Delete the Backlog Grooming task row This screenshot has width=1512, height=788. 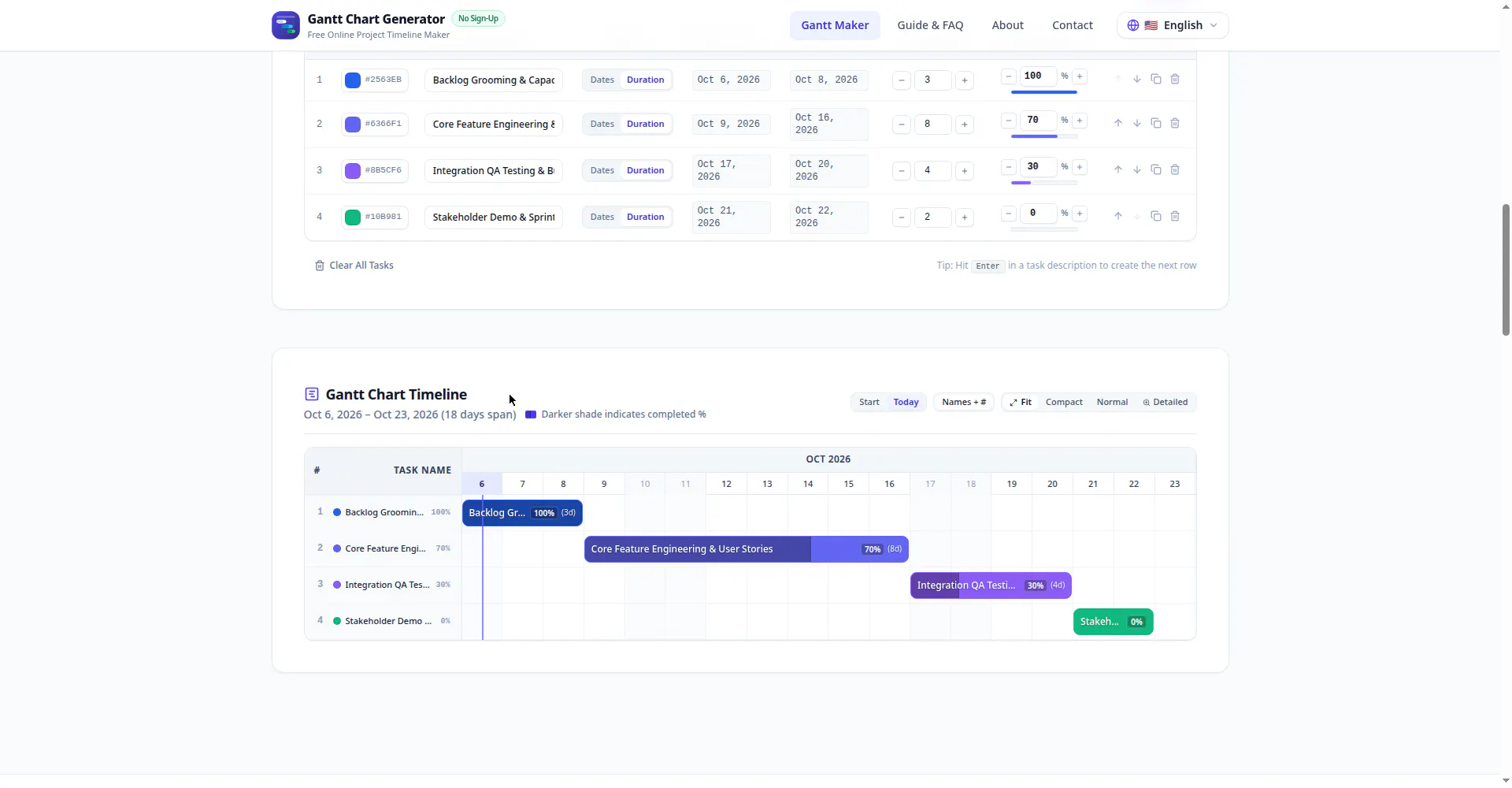click(1175, 80)
